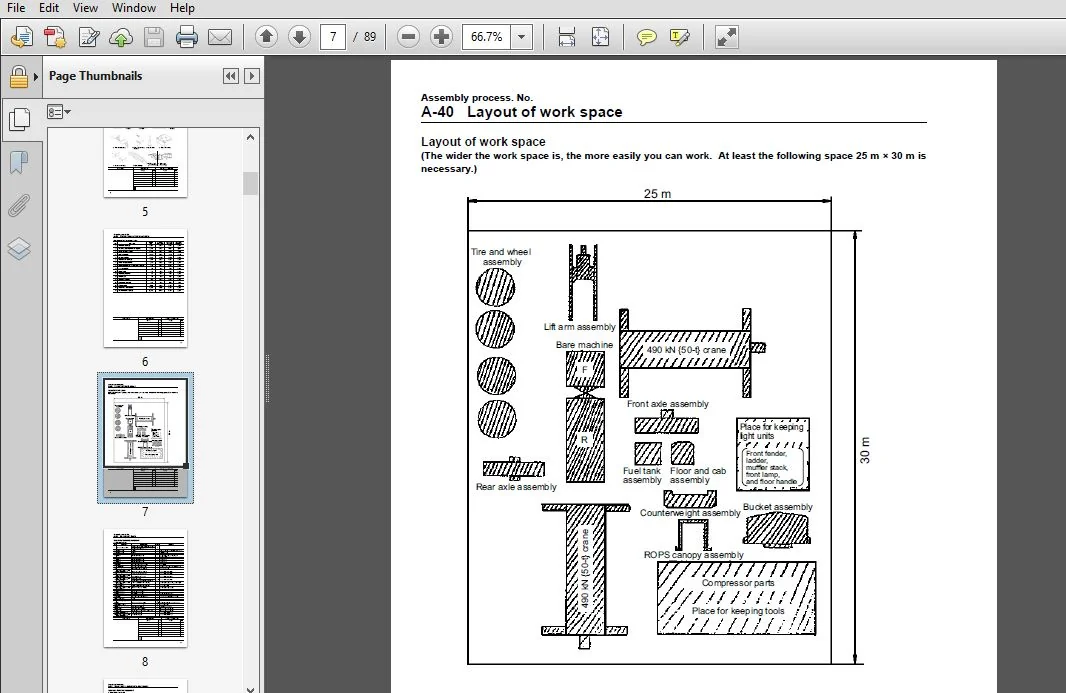The image size is (1066, 693).
Task: Click the security padlock icon
Action: [18, 77]
